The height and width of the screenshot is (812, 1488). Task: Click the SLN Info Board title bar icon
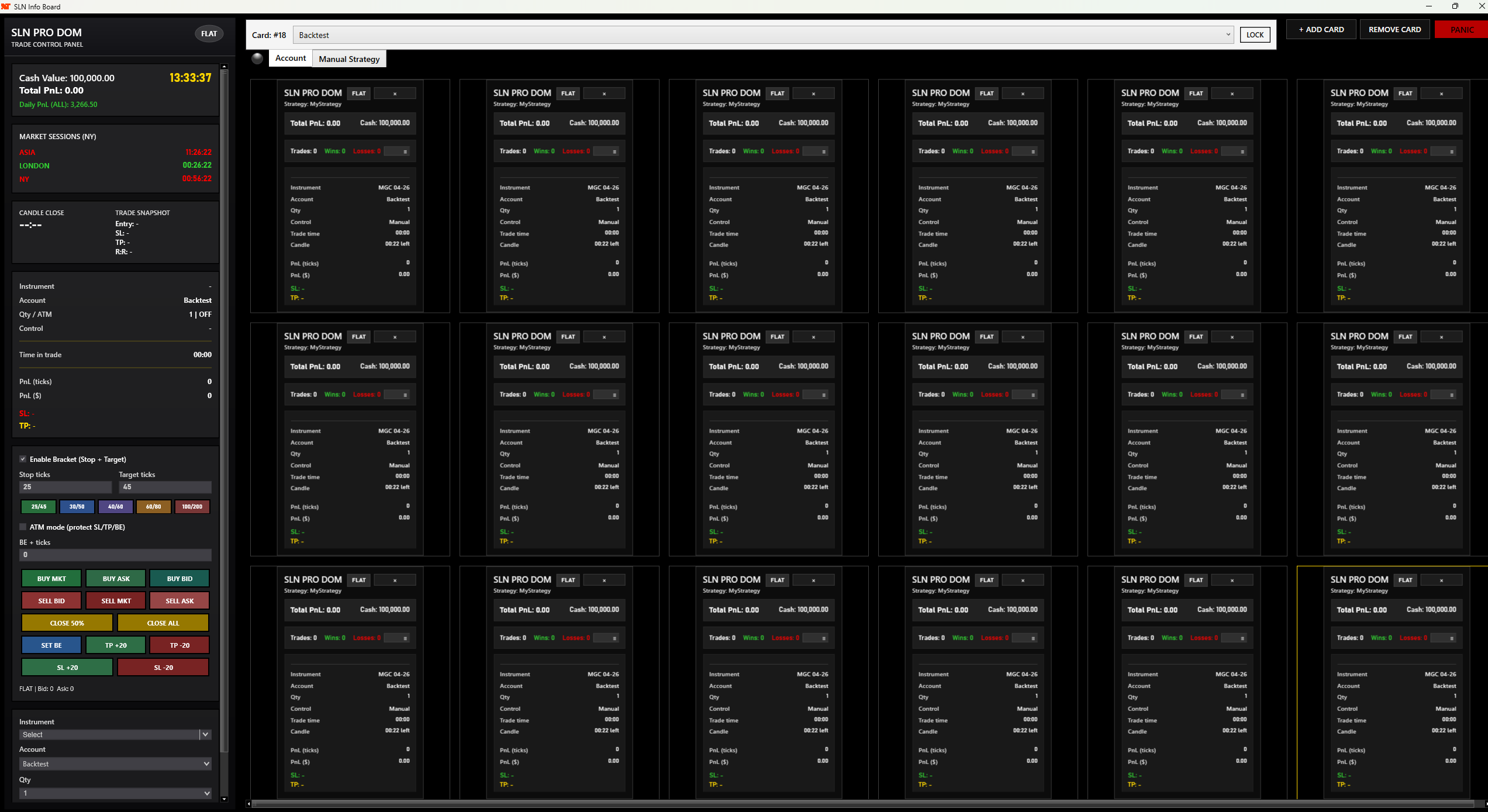pyautogui.click(x=6, y=6)
